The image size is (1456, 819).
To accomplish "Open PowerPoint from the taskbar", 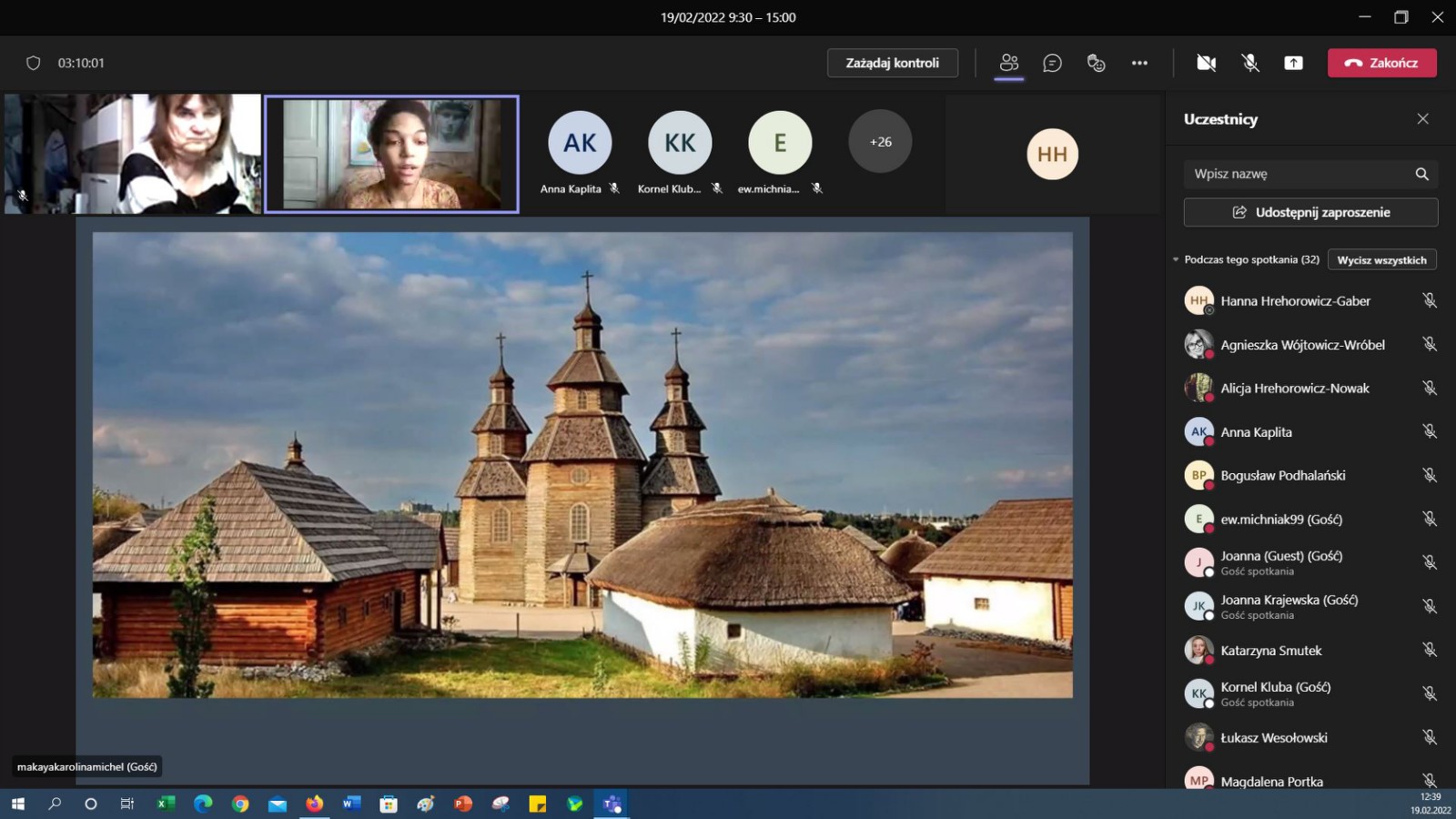I will (x=463, y=804).
